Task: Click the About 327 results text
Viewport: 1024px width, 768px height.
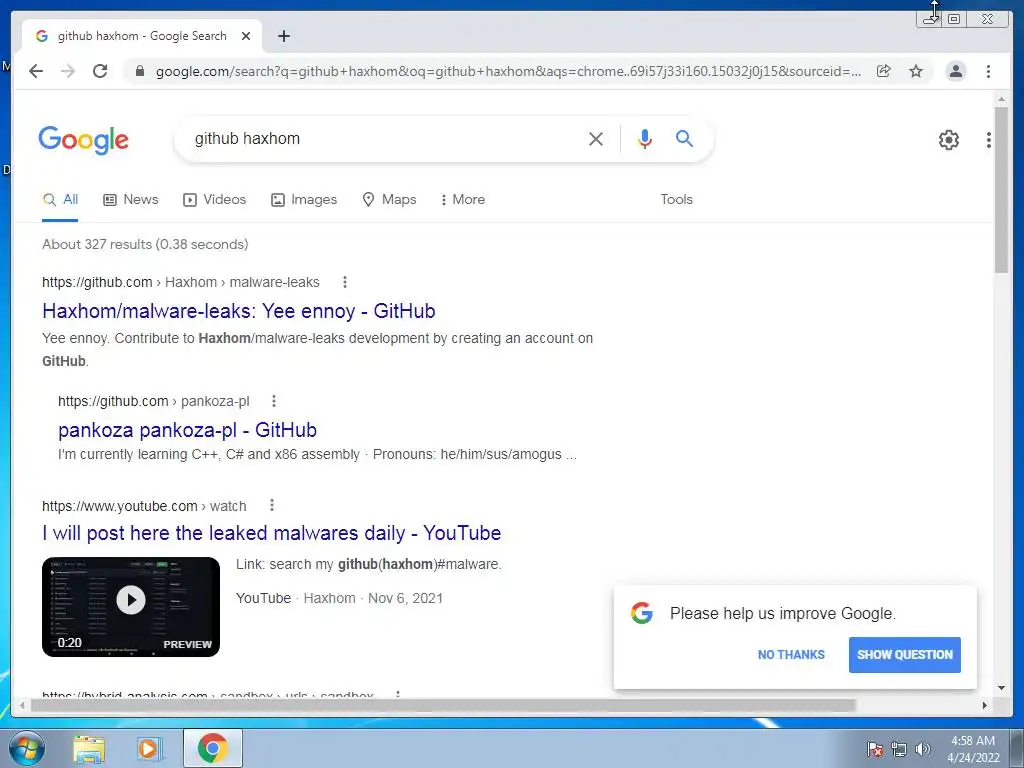Action: 145,244
